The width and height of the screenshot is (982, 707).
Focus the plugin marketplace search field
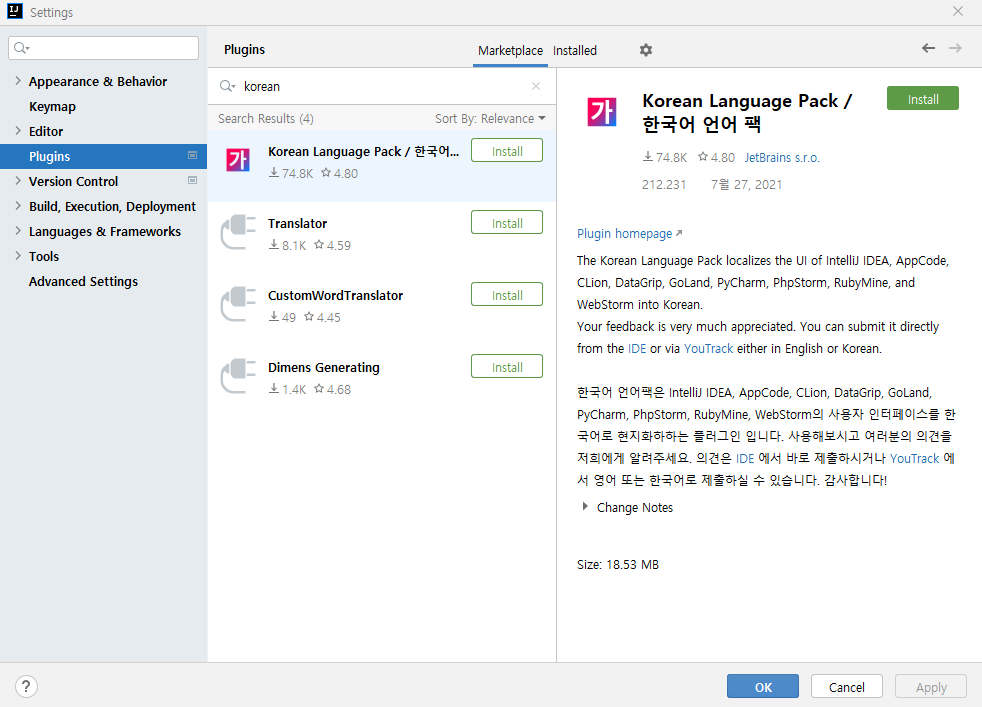(x=382, y=86)
